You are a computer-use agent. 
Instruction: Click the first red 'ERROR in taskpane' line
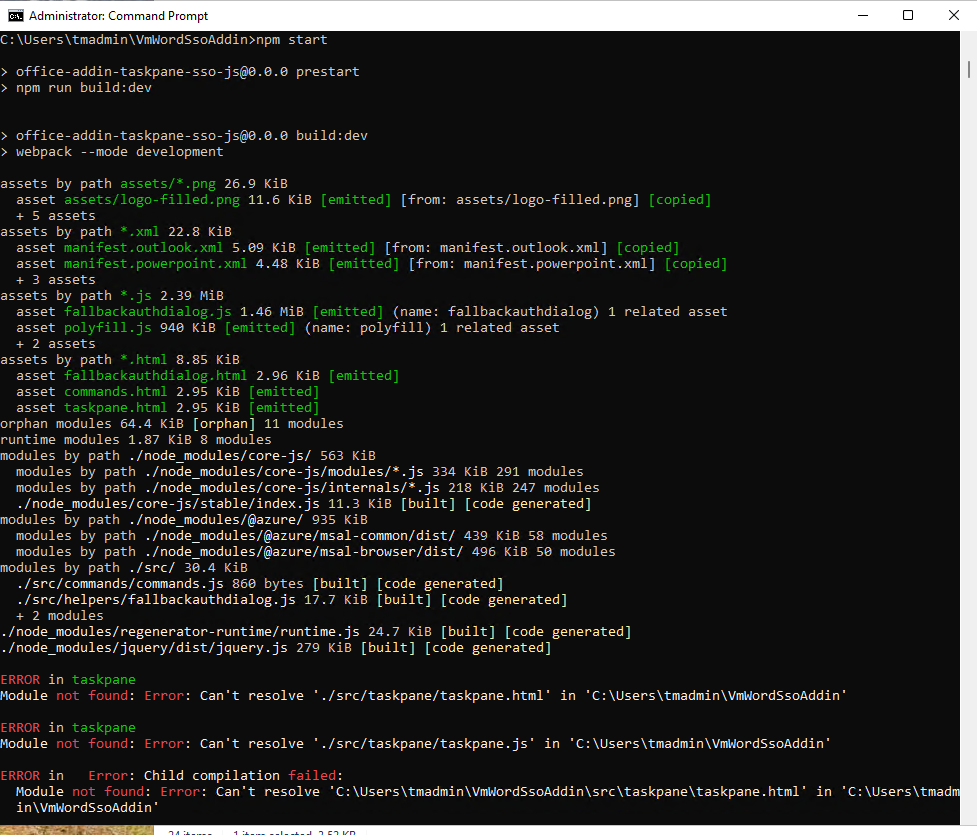point(68,680)
